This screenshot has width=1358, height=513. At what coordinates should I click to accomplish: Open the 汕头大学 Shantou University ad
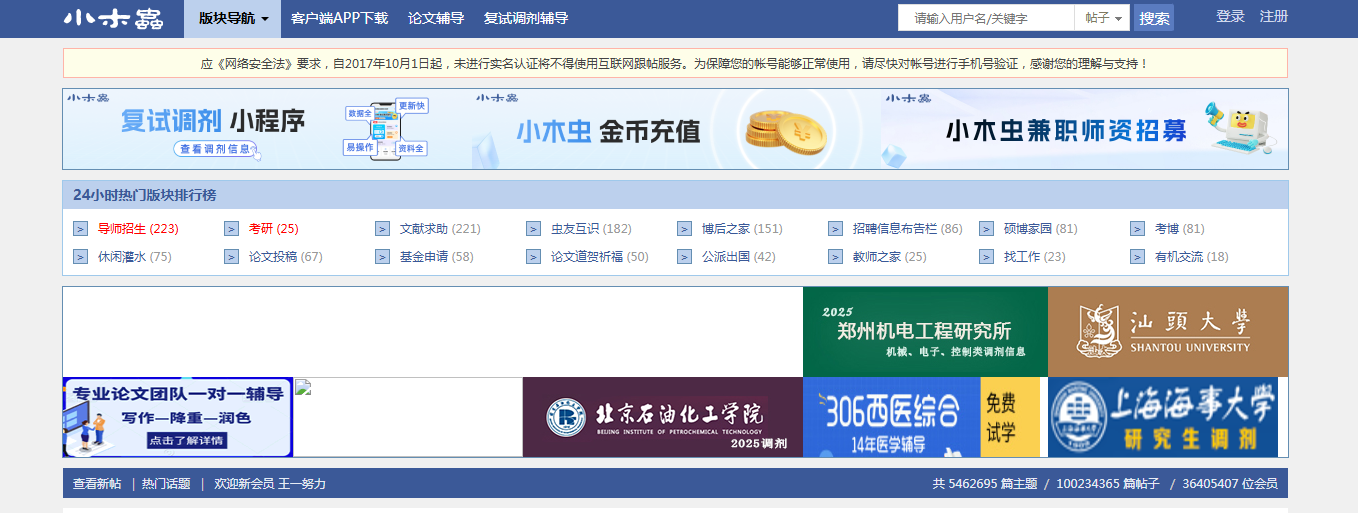(1168, 332)
